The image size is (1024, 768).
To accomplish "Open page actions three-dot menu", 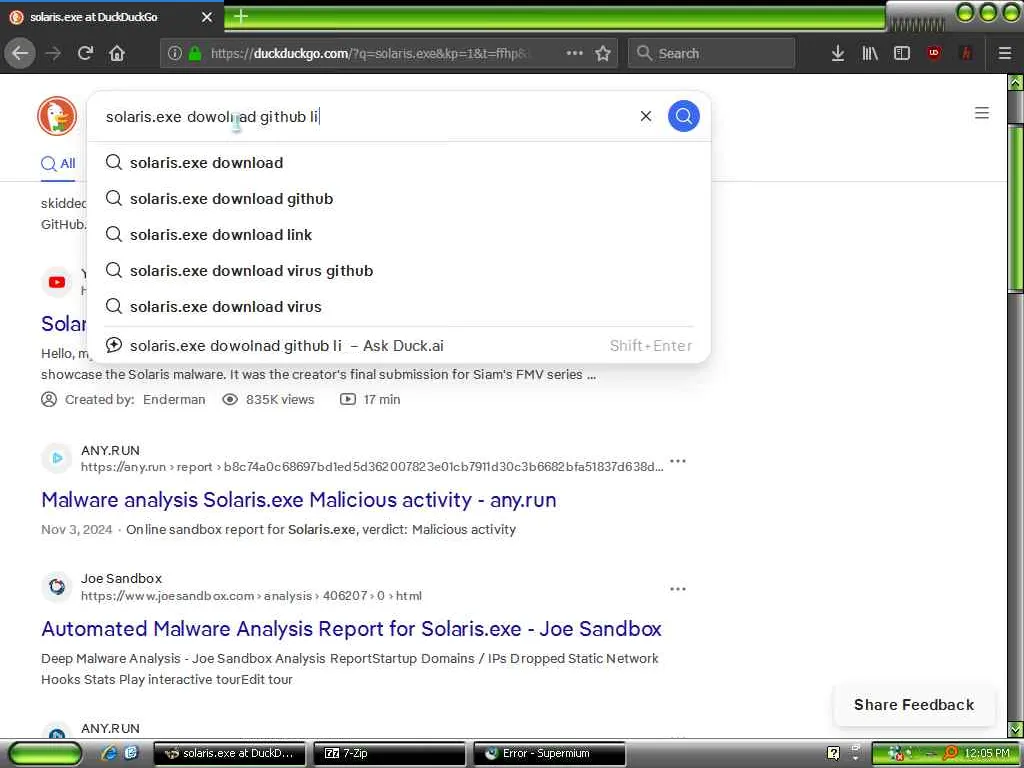I will (575, 53).
